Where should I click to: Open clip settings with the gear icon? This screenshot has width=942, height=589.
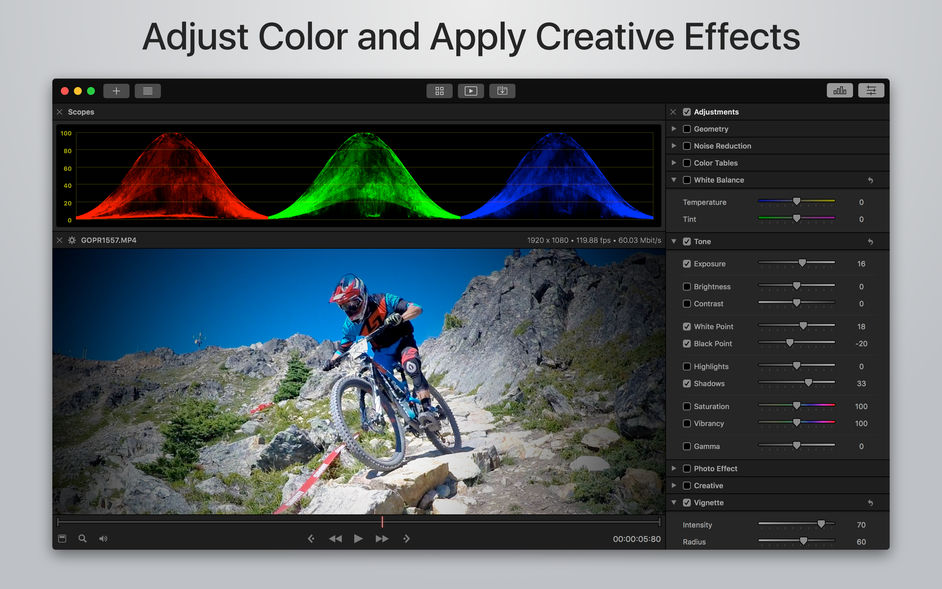pos(70,240)
